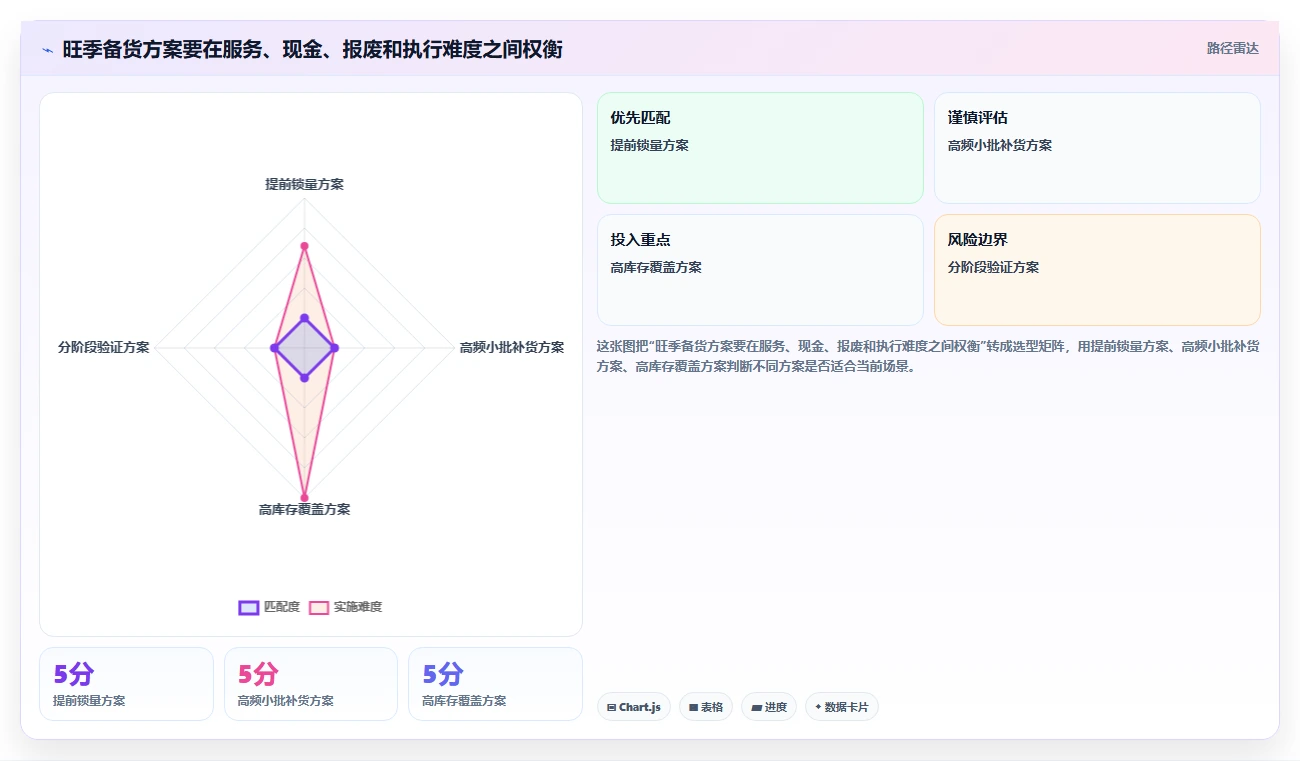
Task: Click the 进度 tag
Action: (769, 707)
